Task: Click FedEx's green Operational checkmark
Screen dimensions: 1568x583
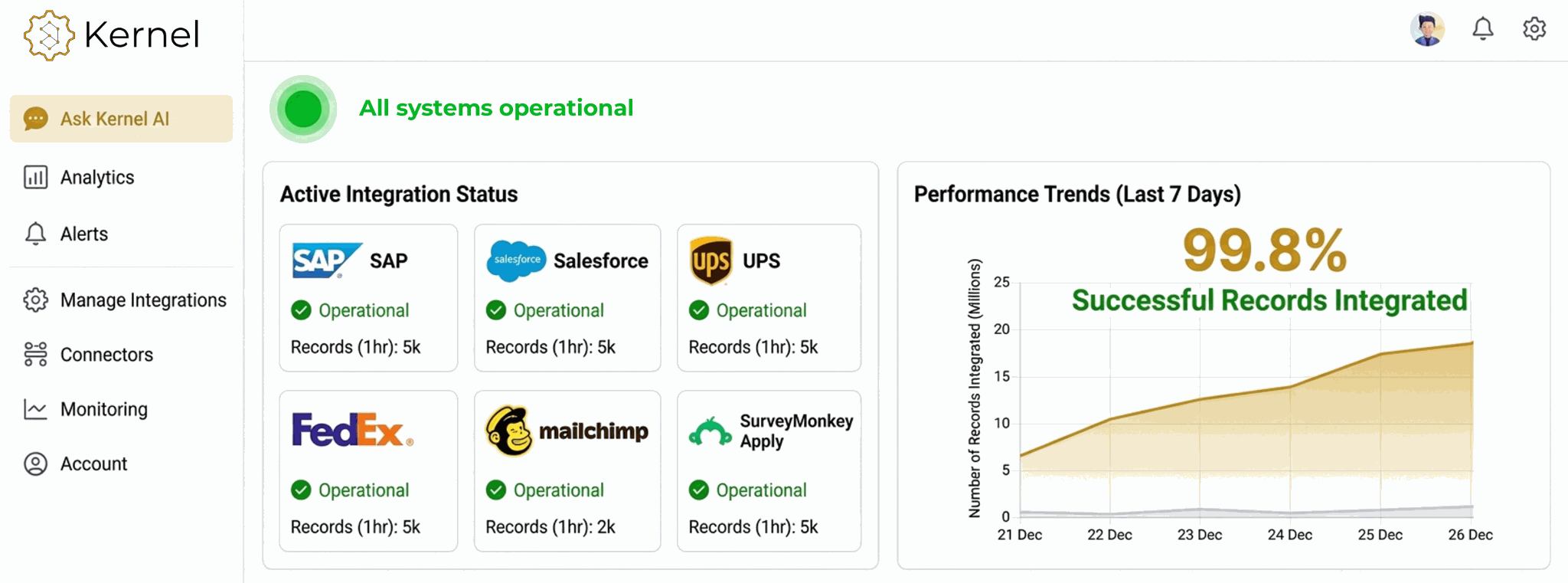Action: click(302, 490)
